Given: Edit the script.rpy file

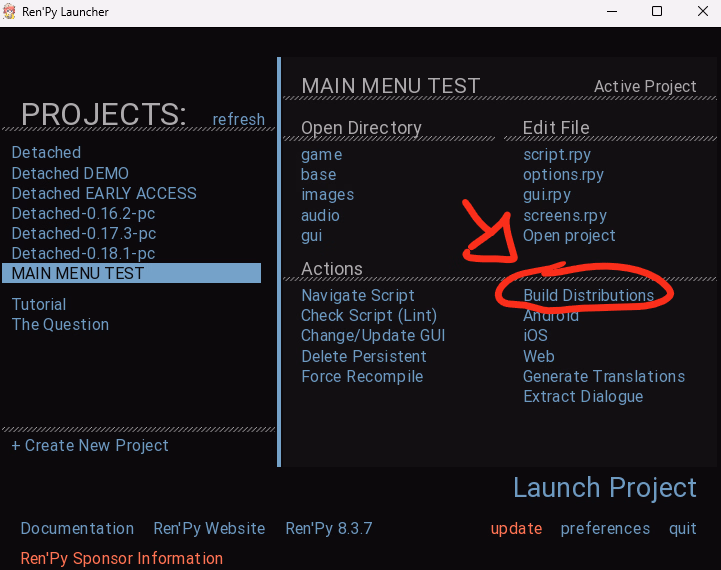Looking at the screenshot, I should tap(557, 154).
